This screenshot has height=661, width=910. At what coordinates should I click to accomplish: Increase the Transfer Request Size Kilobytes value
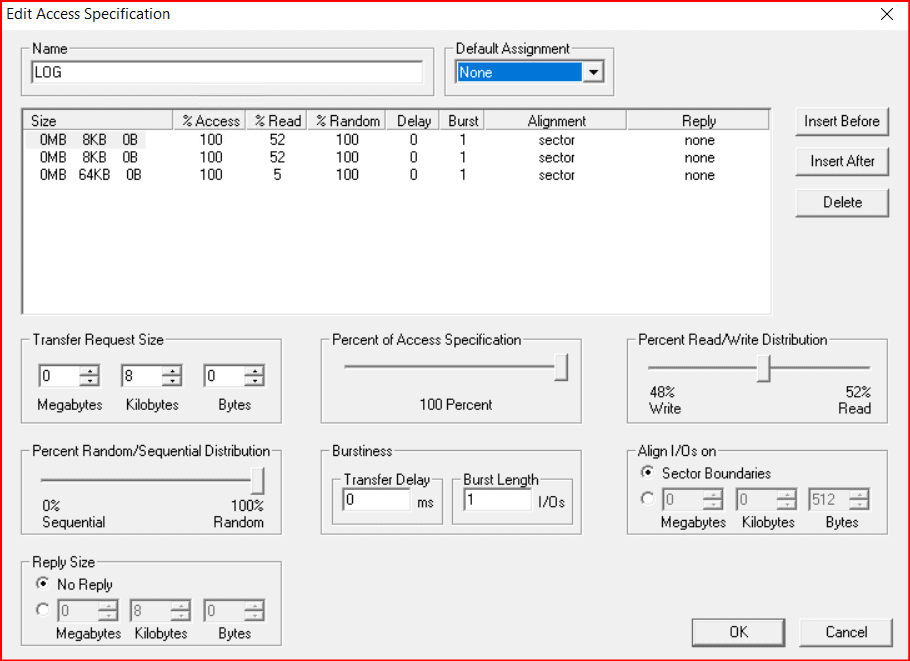173,371
